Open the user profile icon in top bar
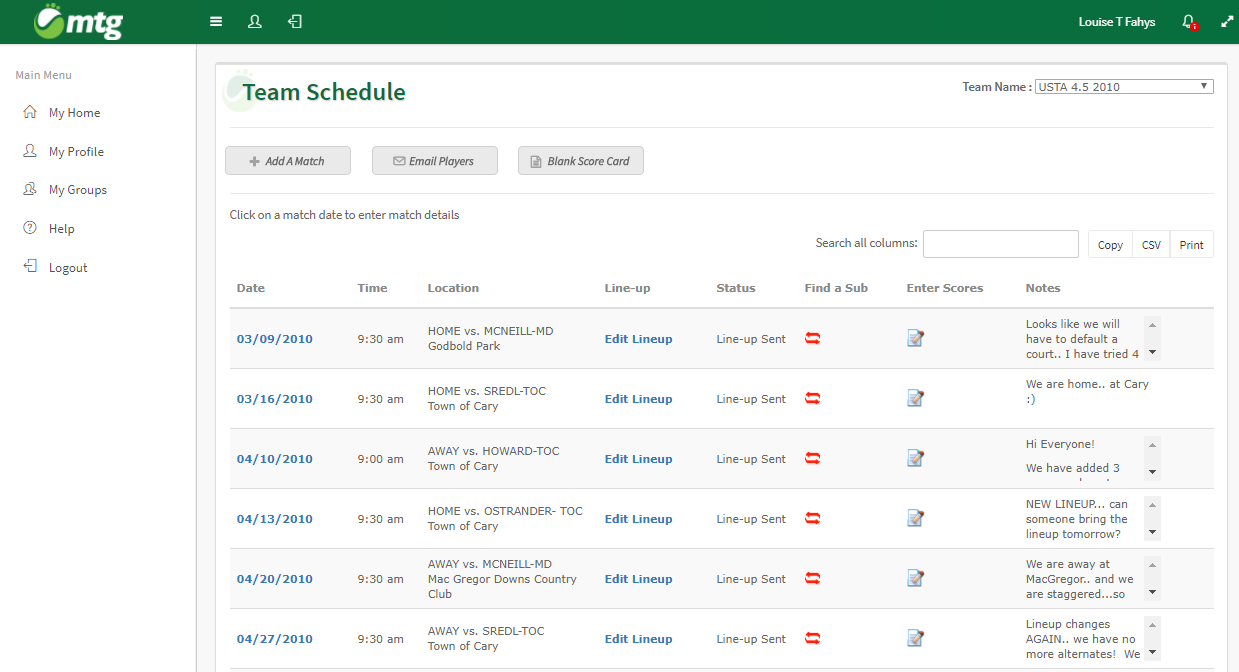This screenshot has width=1239, height=672. [x=255, y=21]
